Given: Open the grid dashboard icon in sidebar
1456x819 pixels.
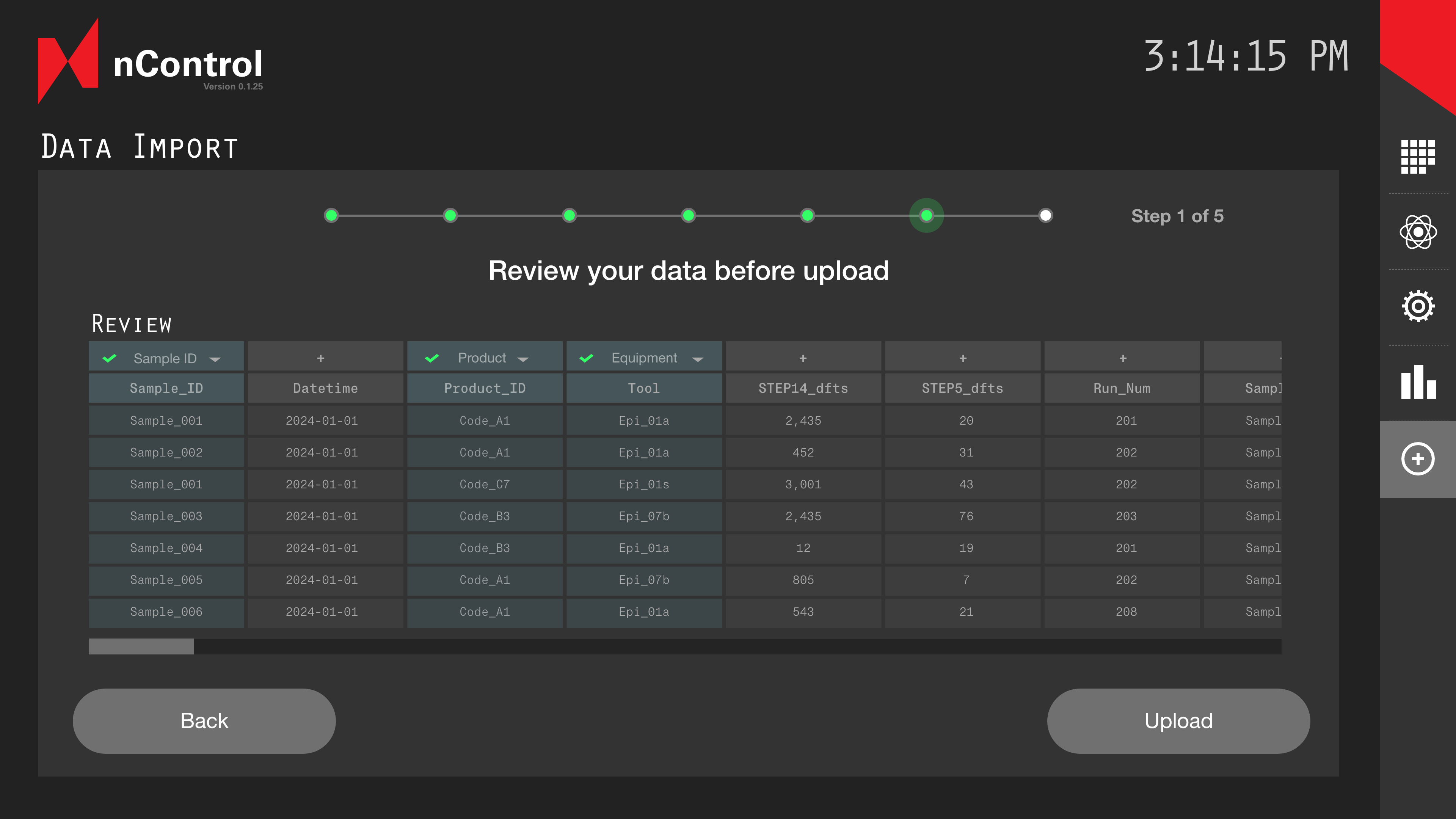Looking at the screenshot, I should [1418, 157].
